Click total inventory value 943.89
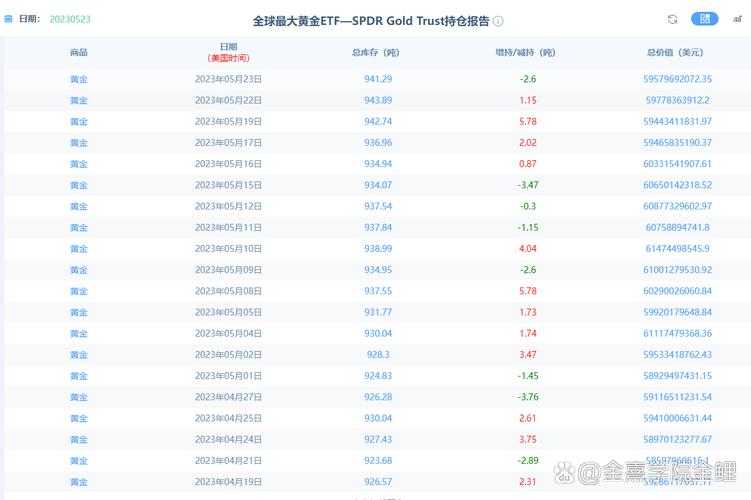 378,101
